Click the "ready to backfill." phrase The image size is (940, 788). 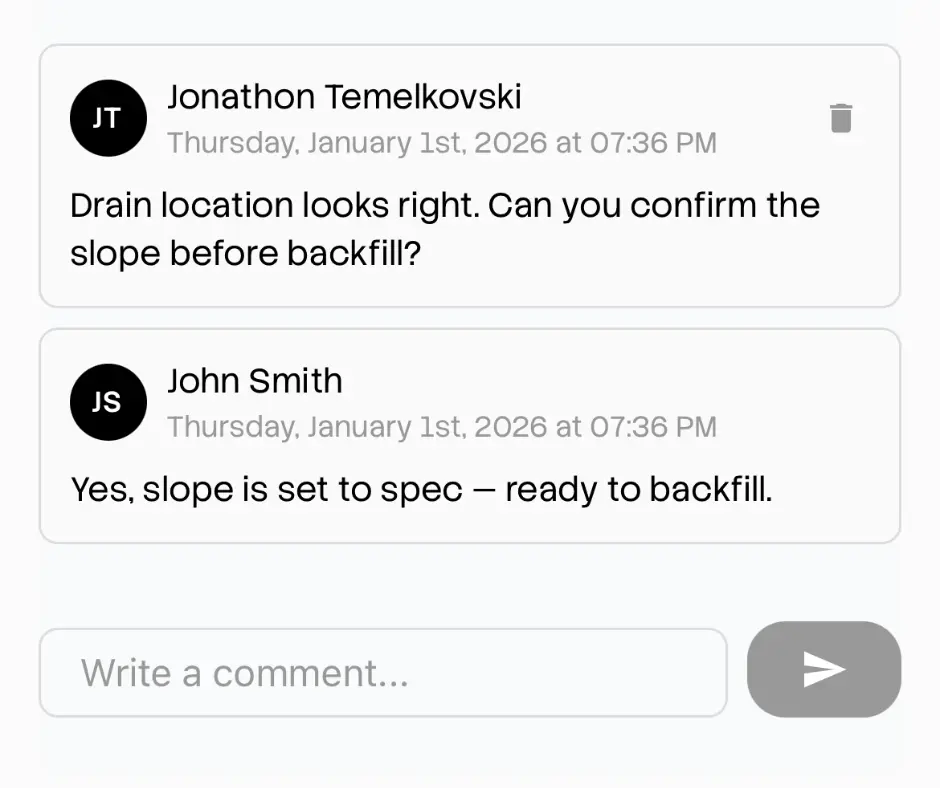click(x=639, y=490)
